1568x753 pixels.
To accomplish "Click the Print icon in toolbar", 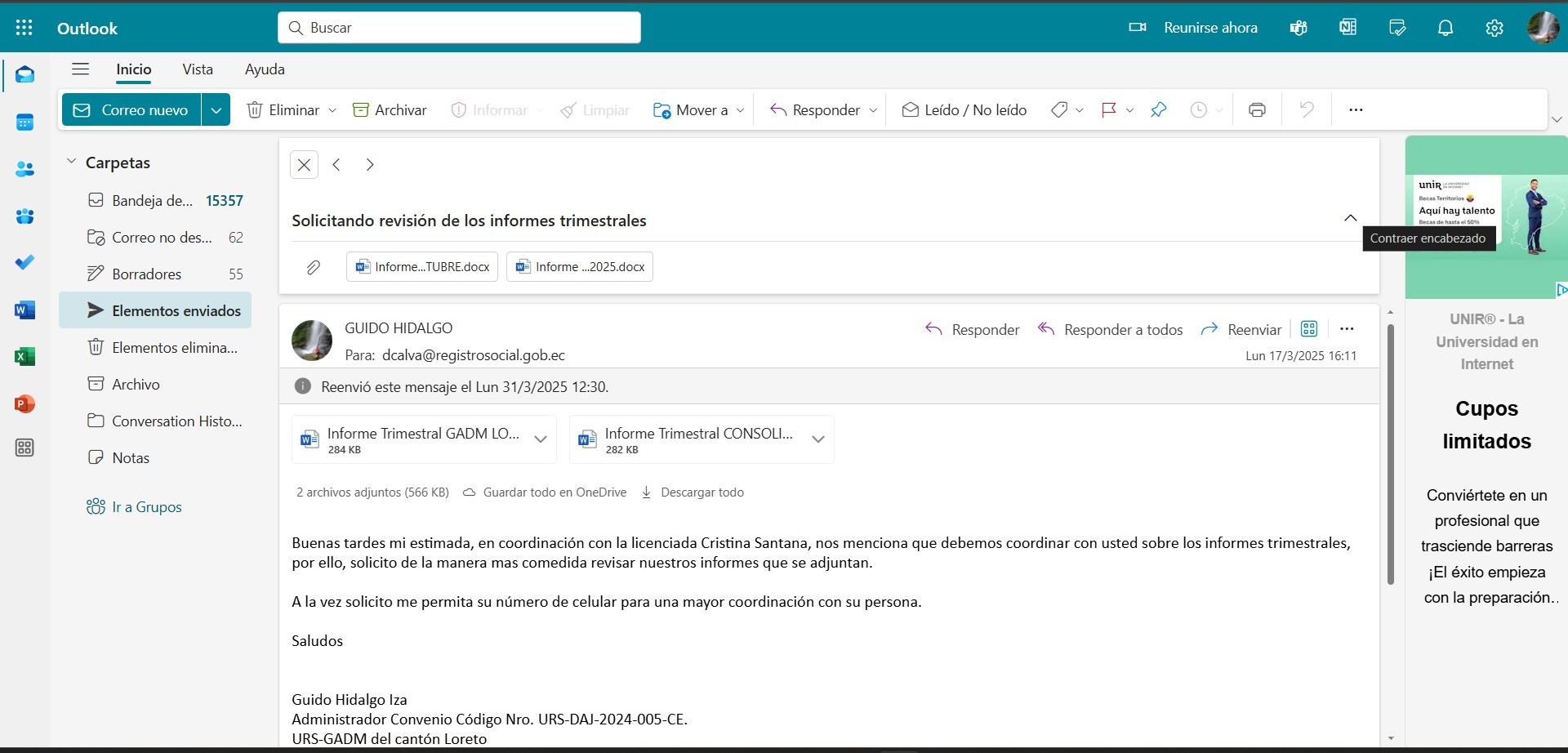I will (x=1257, y=110).
